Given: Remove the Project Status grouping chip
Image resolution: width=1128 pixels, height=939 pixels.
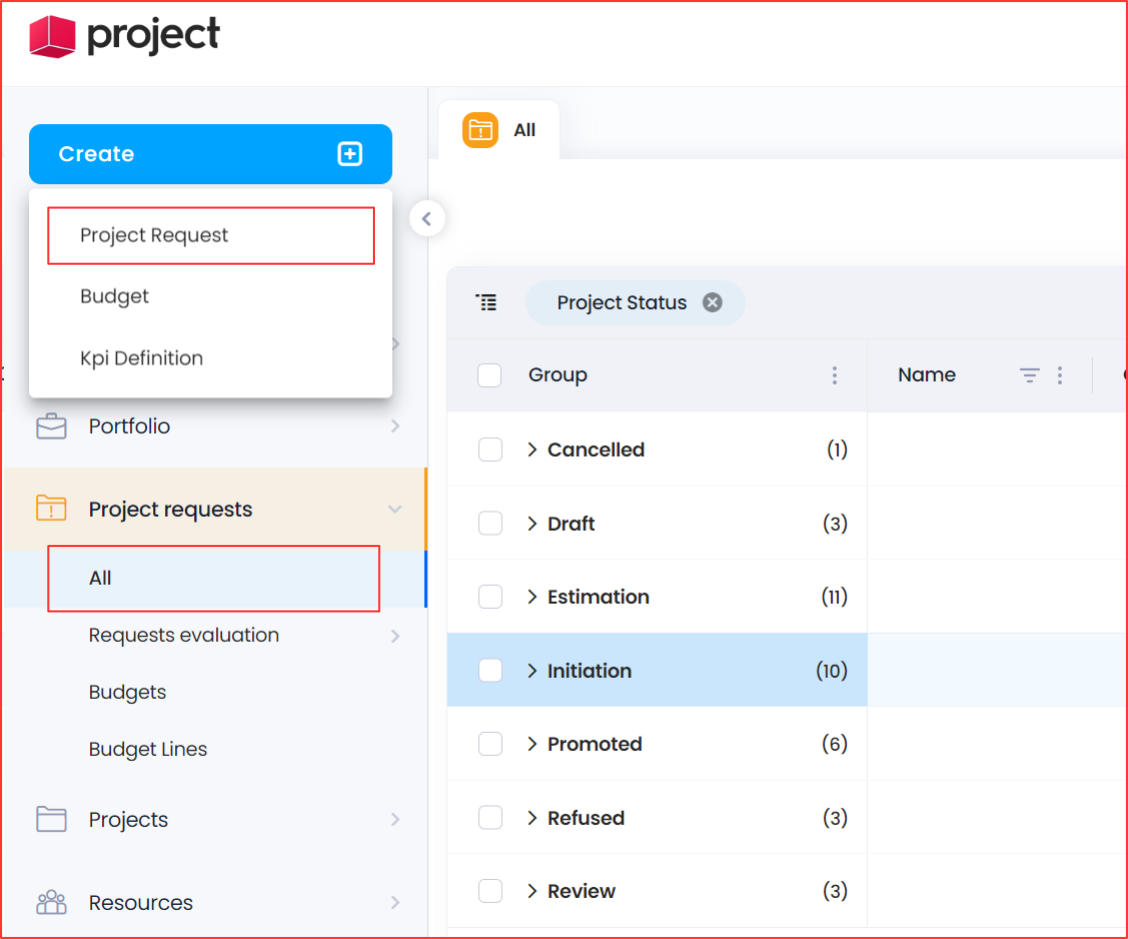Looking at the screenshot, I should point(712,302).
